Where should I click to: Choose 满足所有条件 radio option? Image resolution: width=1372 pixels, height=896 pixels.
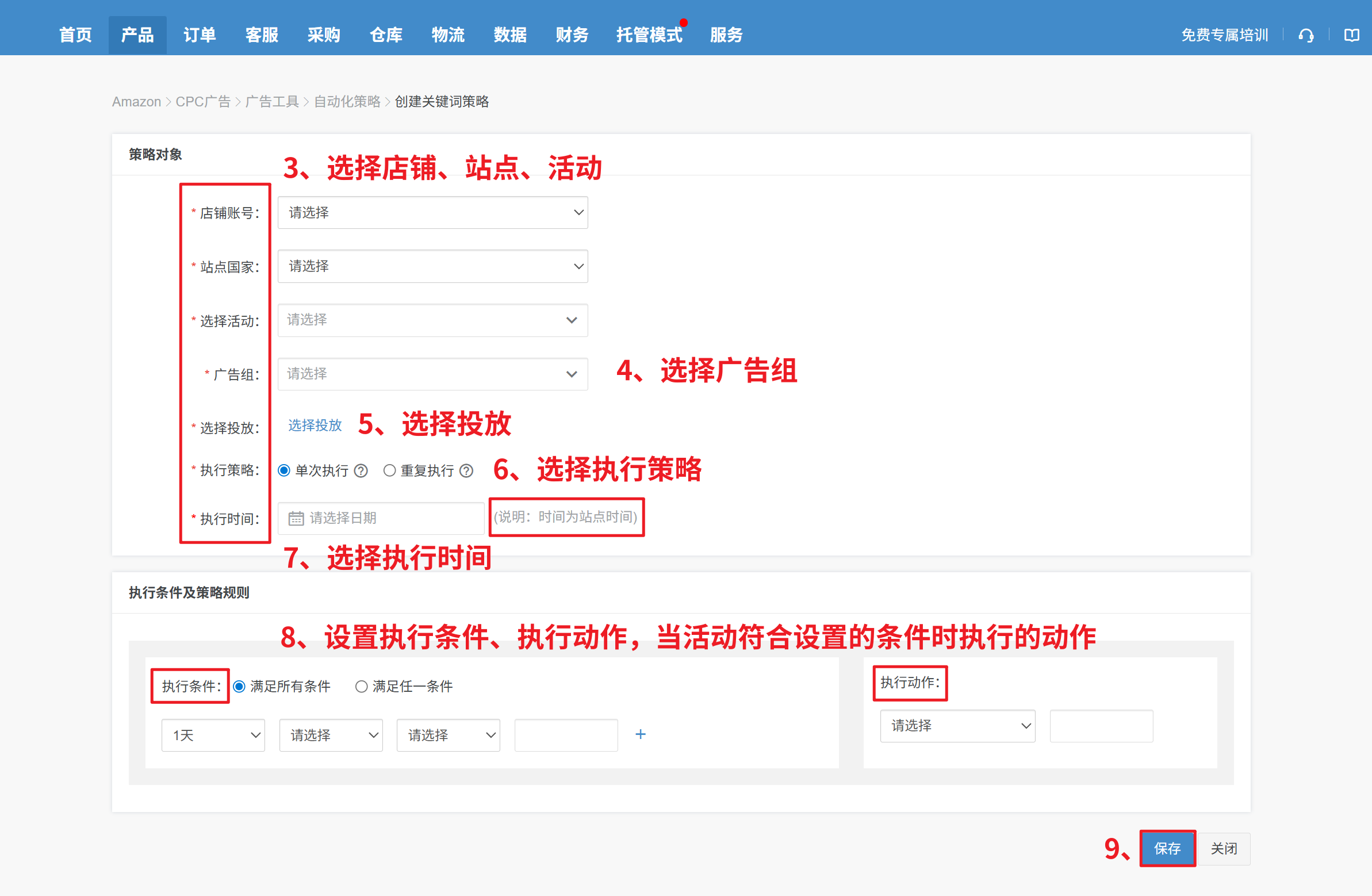(239, 686)
